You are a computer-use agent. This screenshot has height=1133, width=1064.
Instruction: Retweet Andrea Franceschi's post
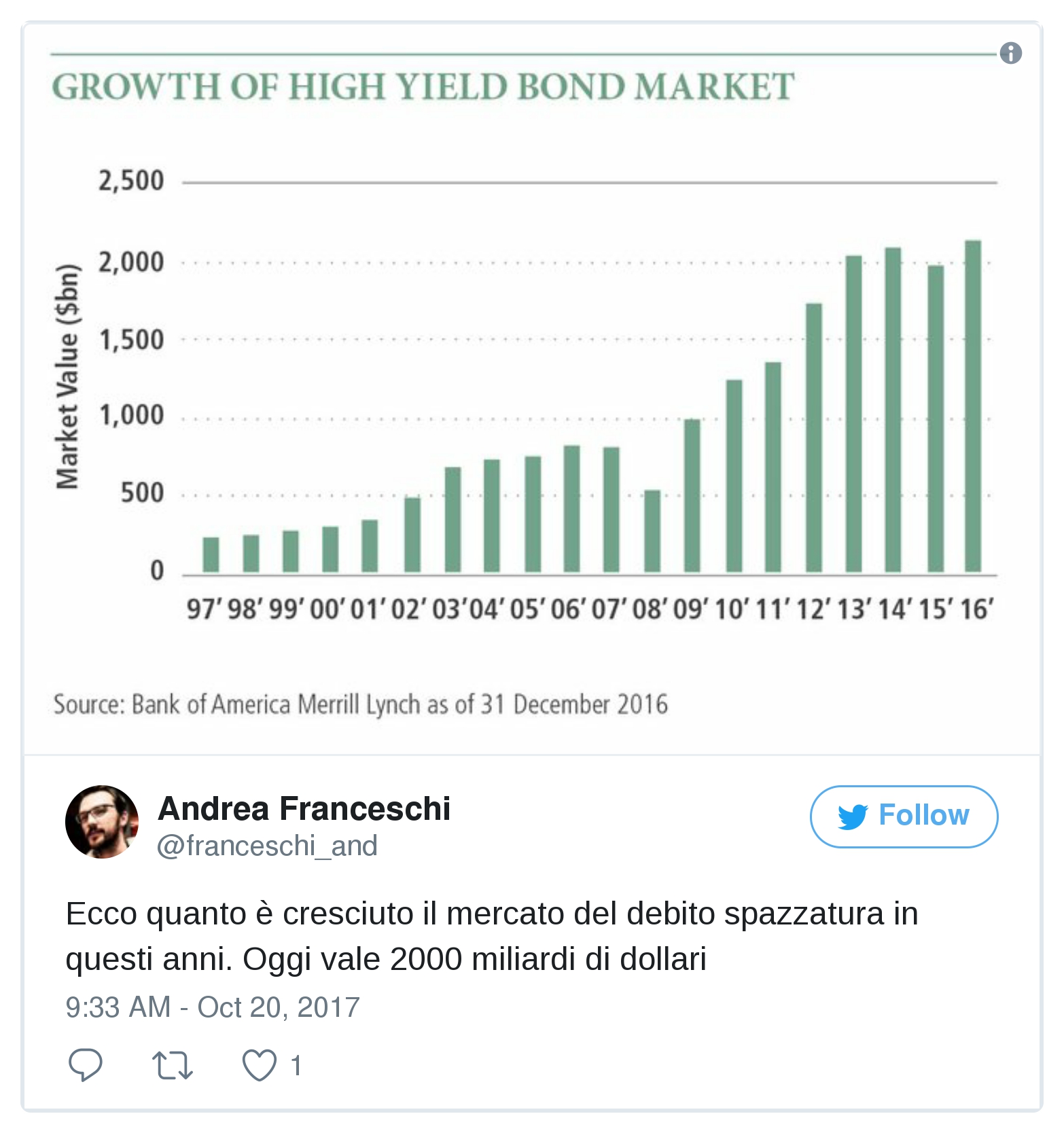(173, 1064)
